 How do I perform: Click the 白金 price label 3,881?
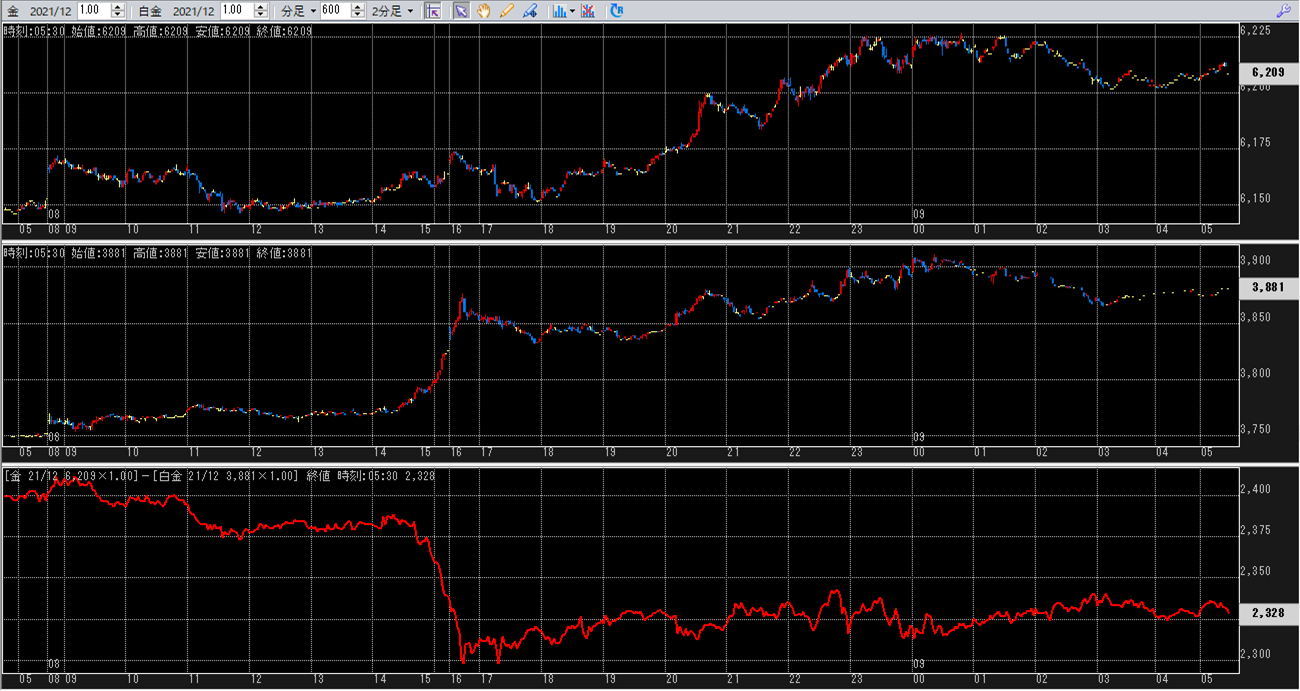tap(1267, 288)
